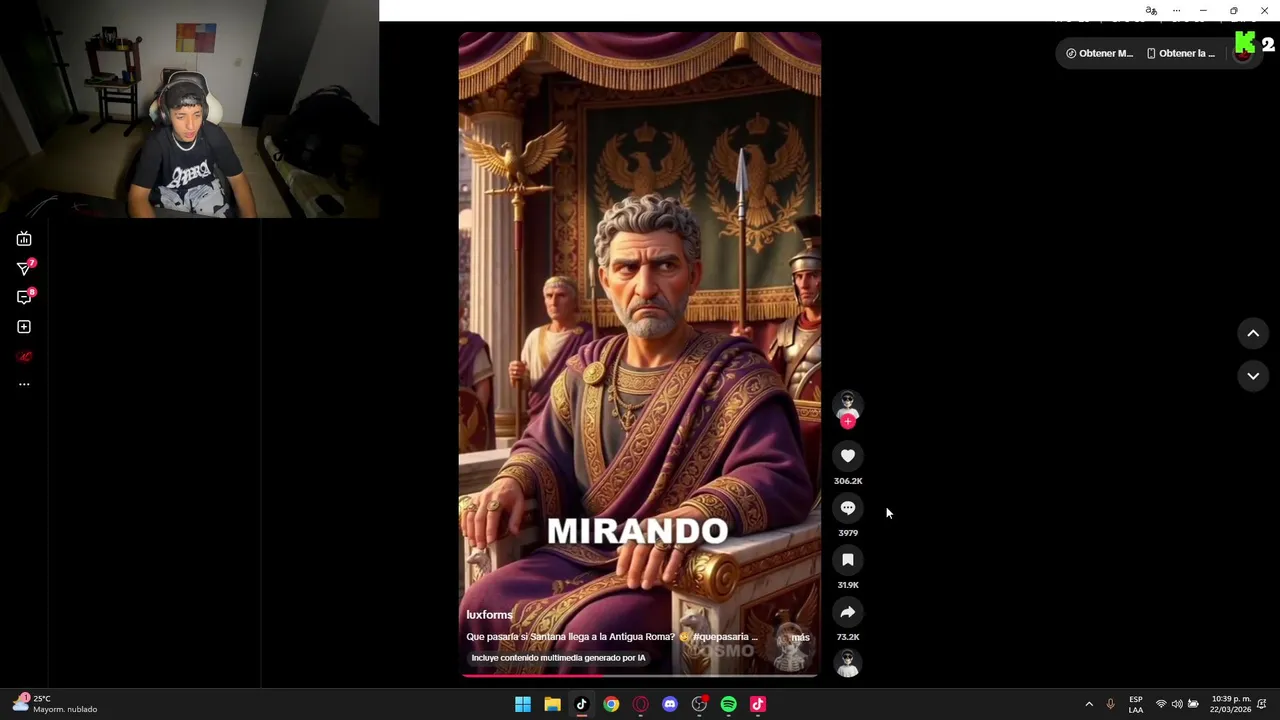
Task: Open the activity inbox icon with badge 8
Action: coord(24,297)
